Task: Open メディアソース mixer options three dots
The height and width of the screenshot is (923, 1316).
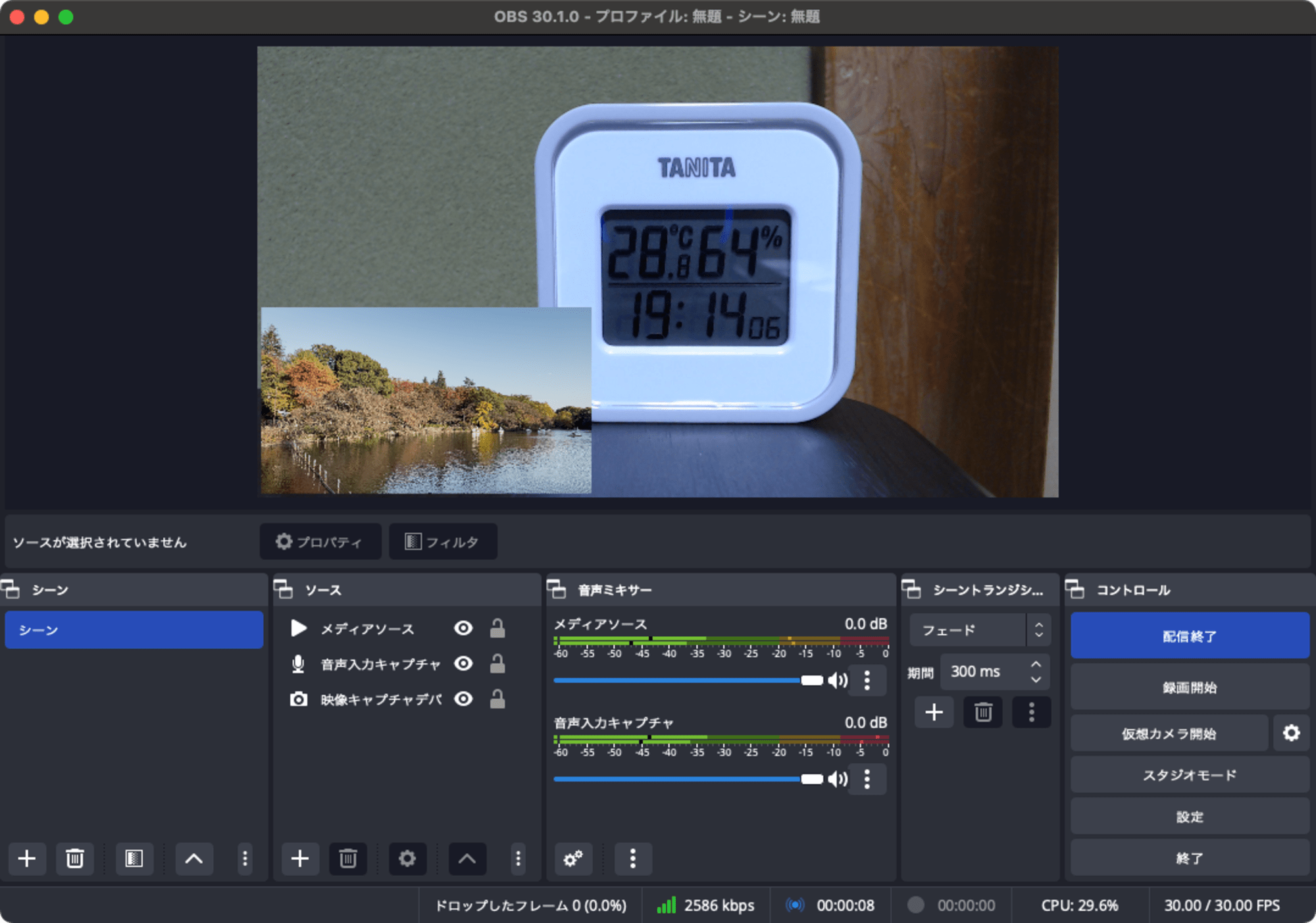Action: coord(867,680)
